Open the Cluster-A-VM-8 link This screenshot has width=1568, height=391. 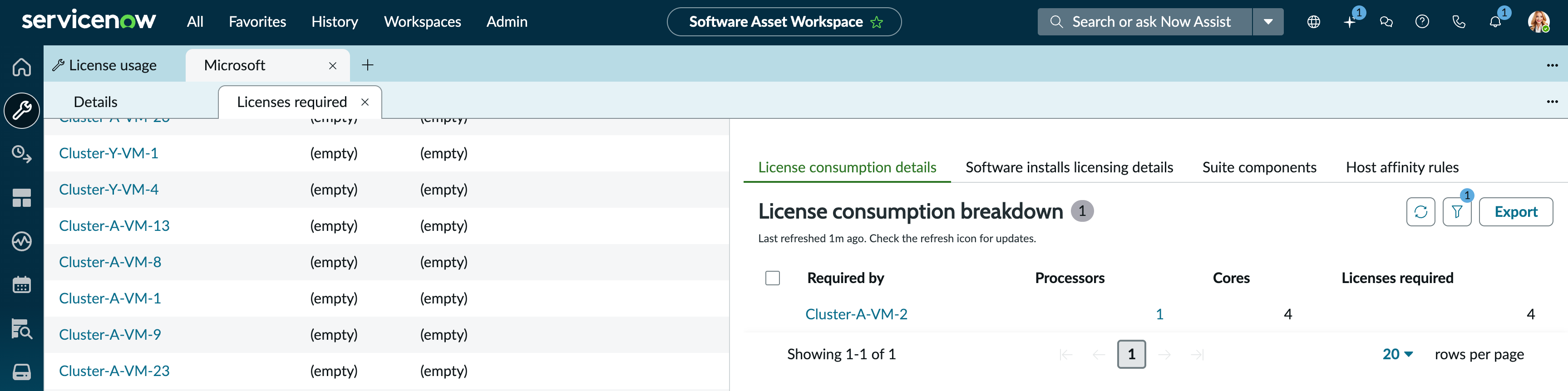[x=109, y=262]
